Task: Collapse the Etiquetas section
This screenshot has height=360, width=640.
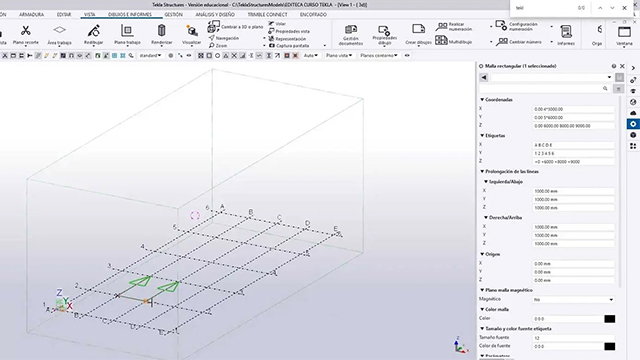Action: (x=482, y=136)
